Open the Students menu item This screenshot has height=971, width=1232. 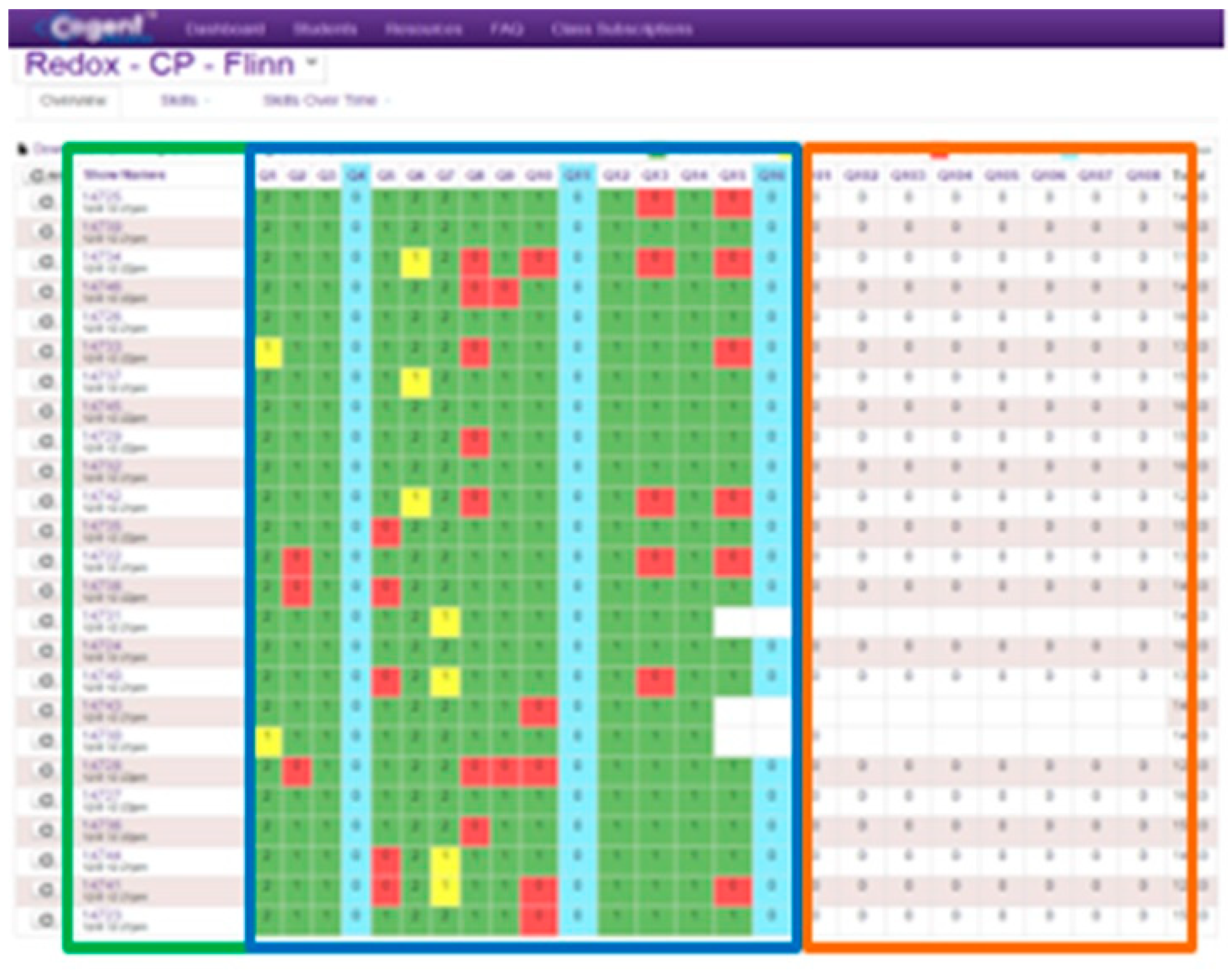325,28
